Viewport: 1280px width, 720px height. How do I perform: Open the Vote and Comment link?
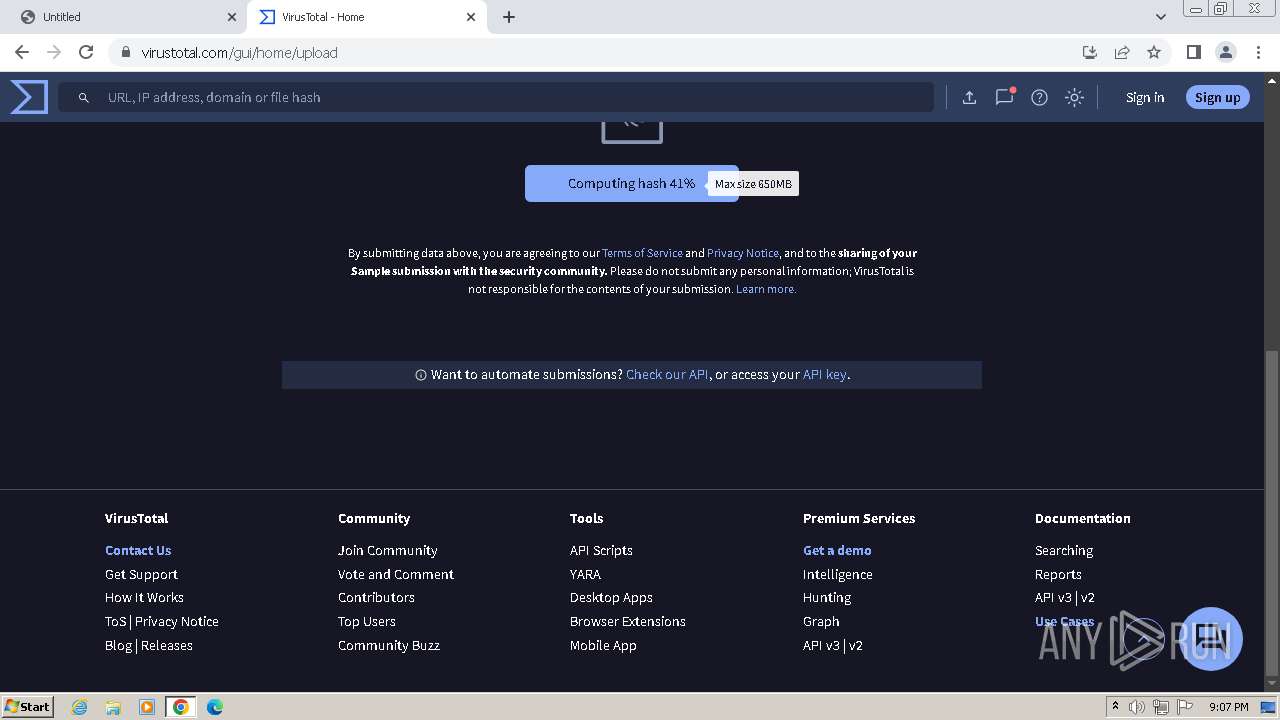point(396,574)
